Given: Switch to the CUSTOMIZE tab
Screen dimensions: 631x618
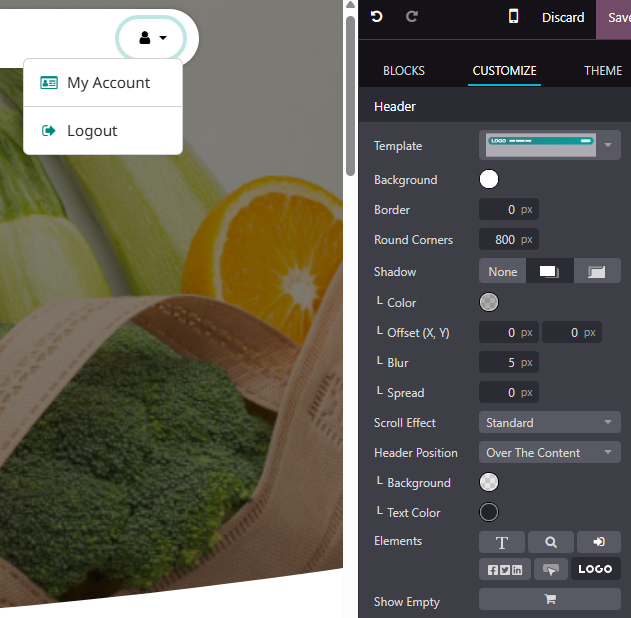Looking at the screenshot, I should 504,71.
